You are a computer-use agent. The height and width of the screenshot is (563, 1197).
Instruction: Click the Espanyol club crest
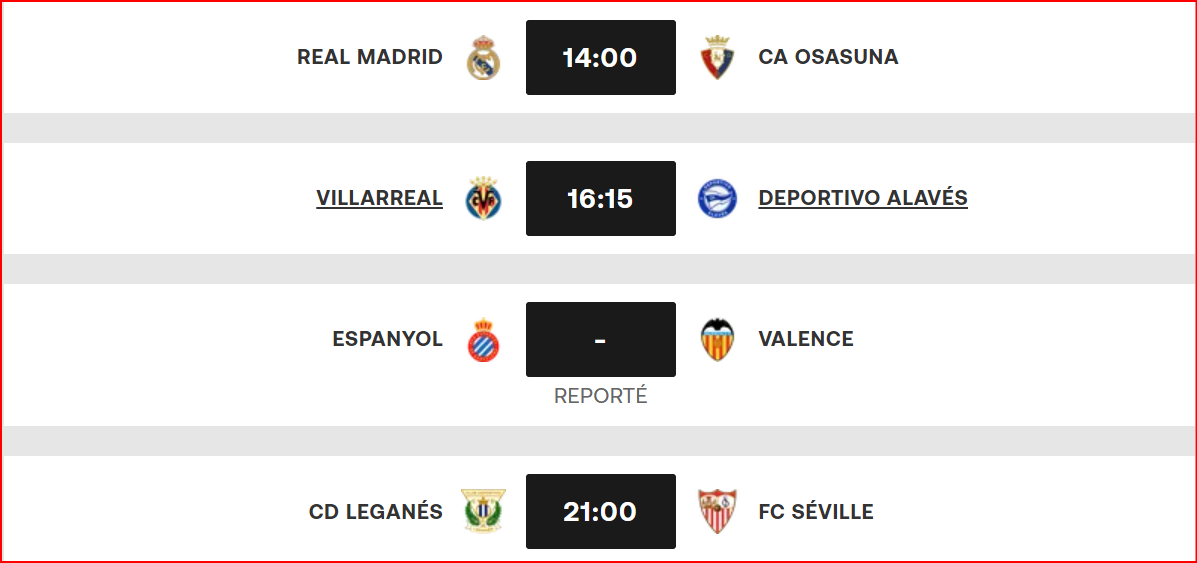click(x=483, y=340)
